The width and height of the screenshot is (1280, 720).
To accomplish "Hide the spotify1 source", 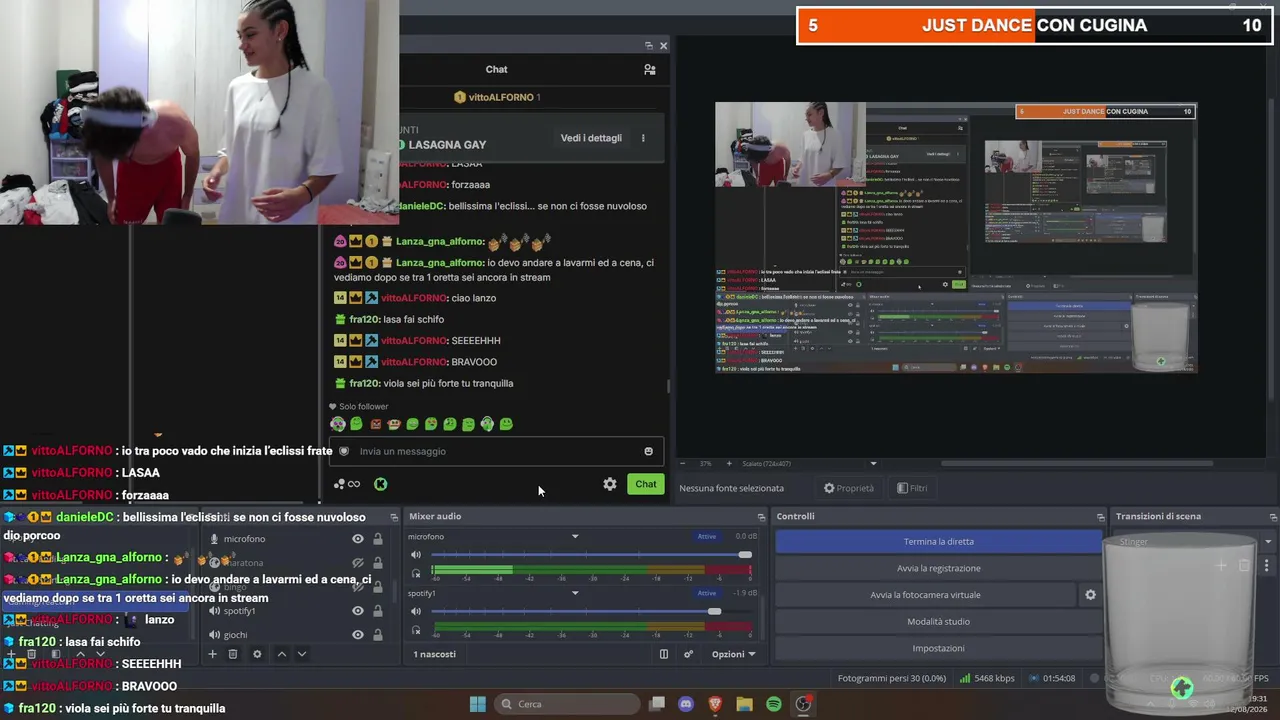I will pyautogui.click(x=357, y=611).
